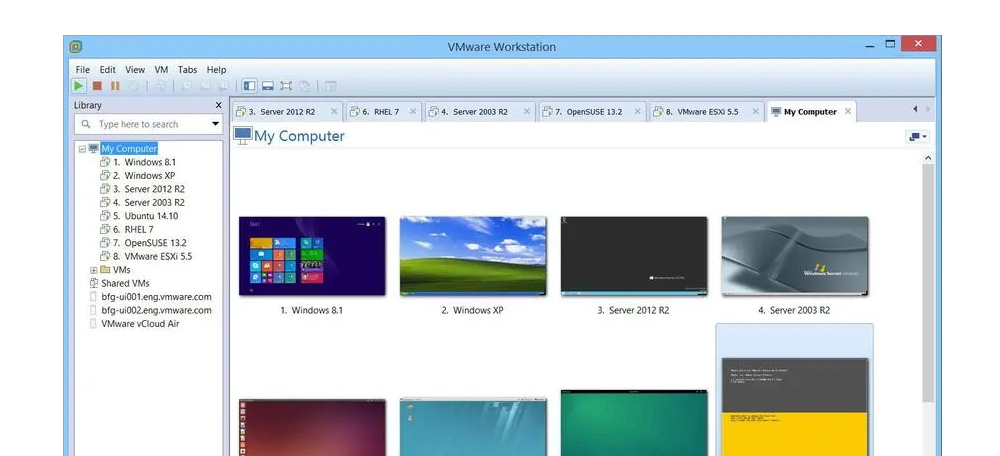The height and width of the screenshot is (456, 1000).
Task: Close the Library panel with X
Action: pyautogui.click(x=218, y=105)
